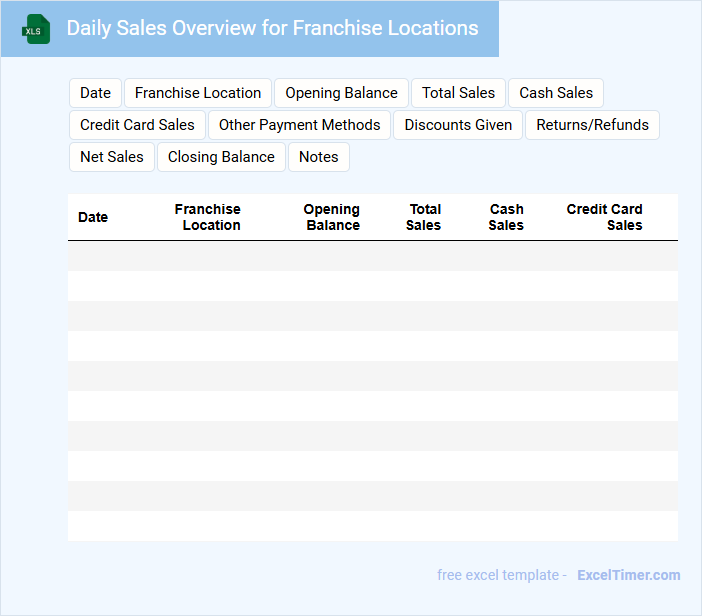Click the Date column header
Viewport: 702px width, 616px height.
[x=93, y=217]
